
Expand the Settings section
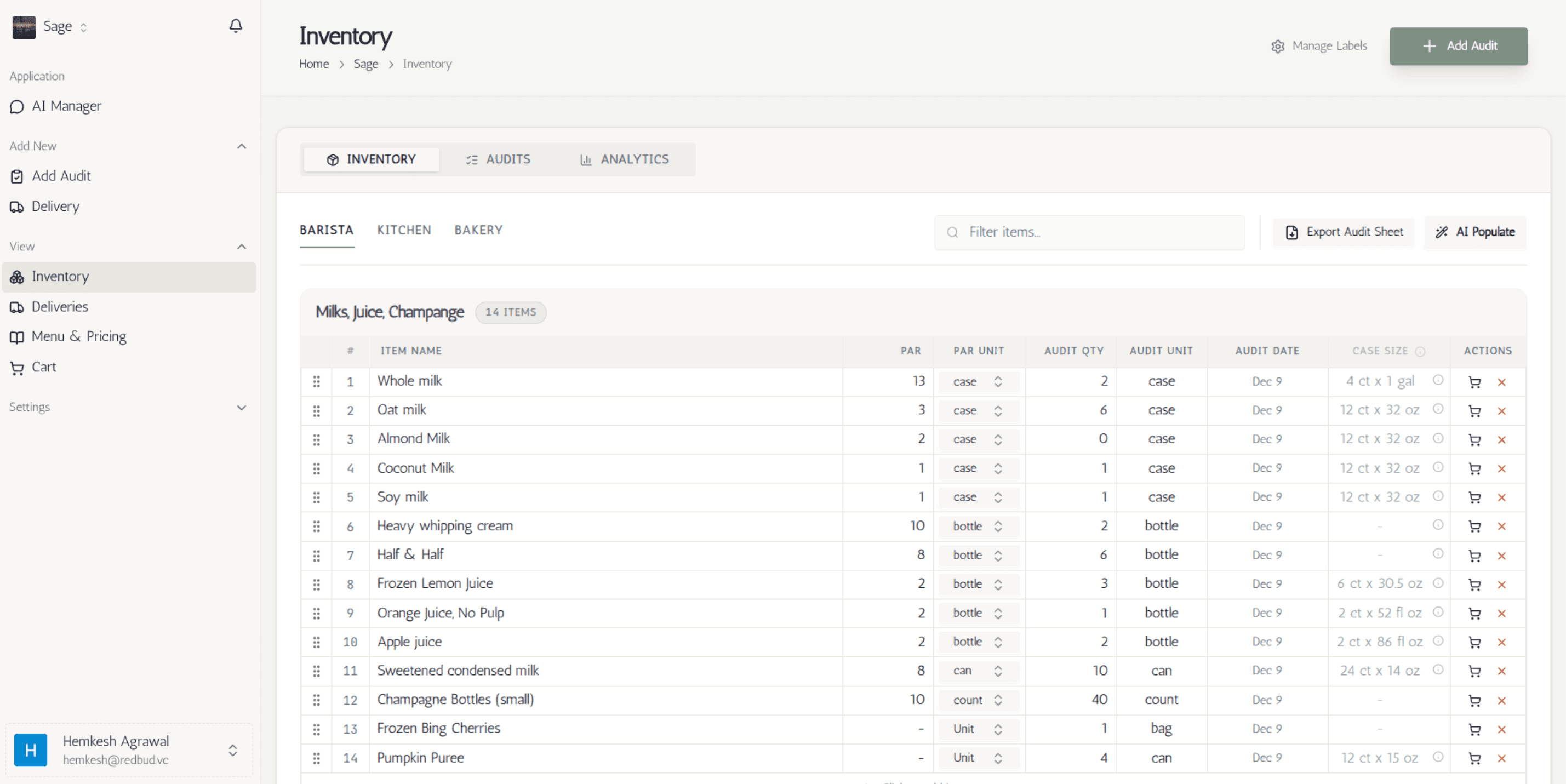pyautogui.click(x=241, y=408)
